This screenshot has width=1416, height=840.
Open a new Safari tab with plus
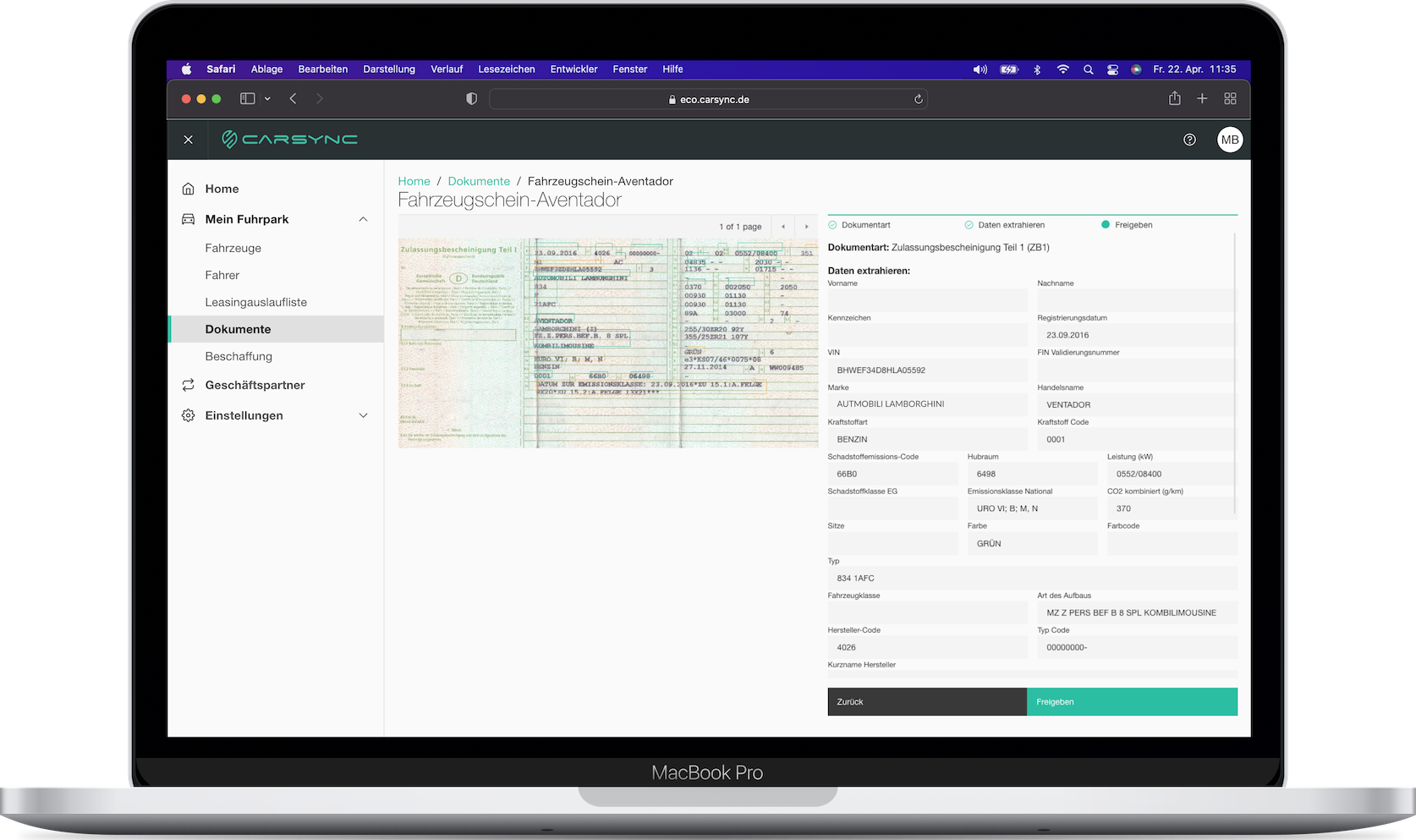(1202, 99)
